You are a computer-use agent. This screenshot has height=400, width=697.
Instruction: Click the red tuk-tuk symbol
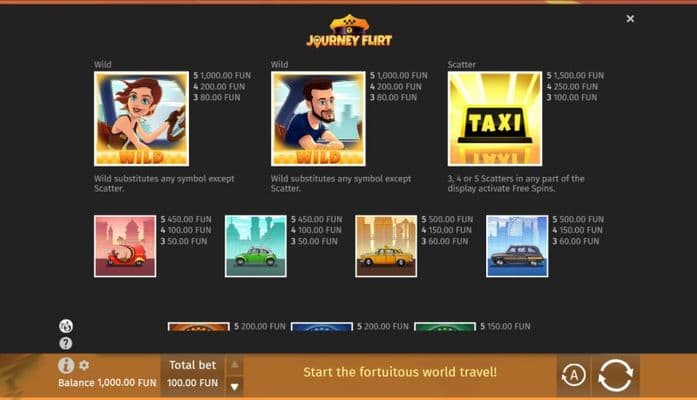tap(125, 246)
